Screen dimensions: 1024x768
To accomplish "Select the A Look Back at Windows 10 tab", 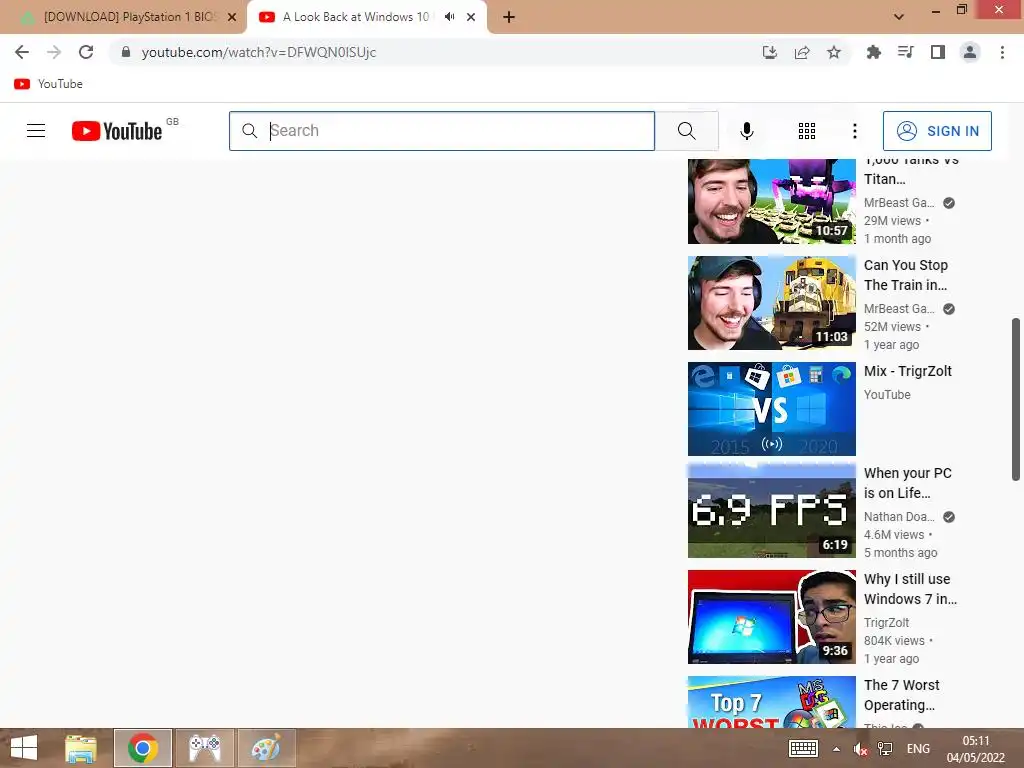I will pos(356,17).
